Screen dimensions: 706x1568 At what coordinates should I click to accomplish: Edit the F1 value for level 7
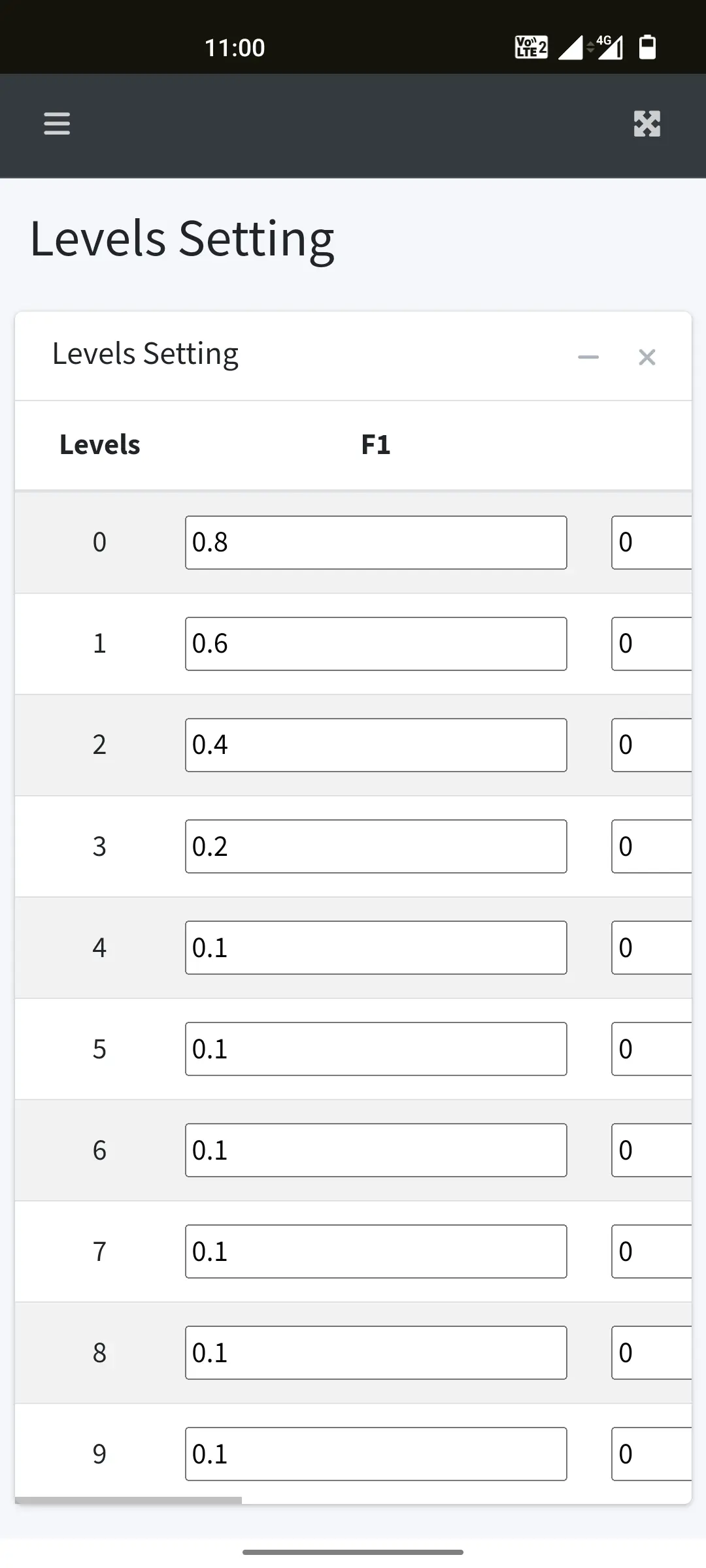(376, 1251)
